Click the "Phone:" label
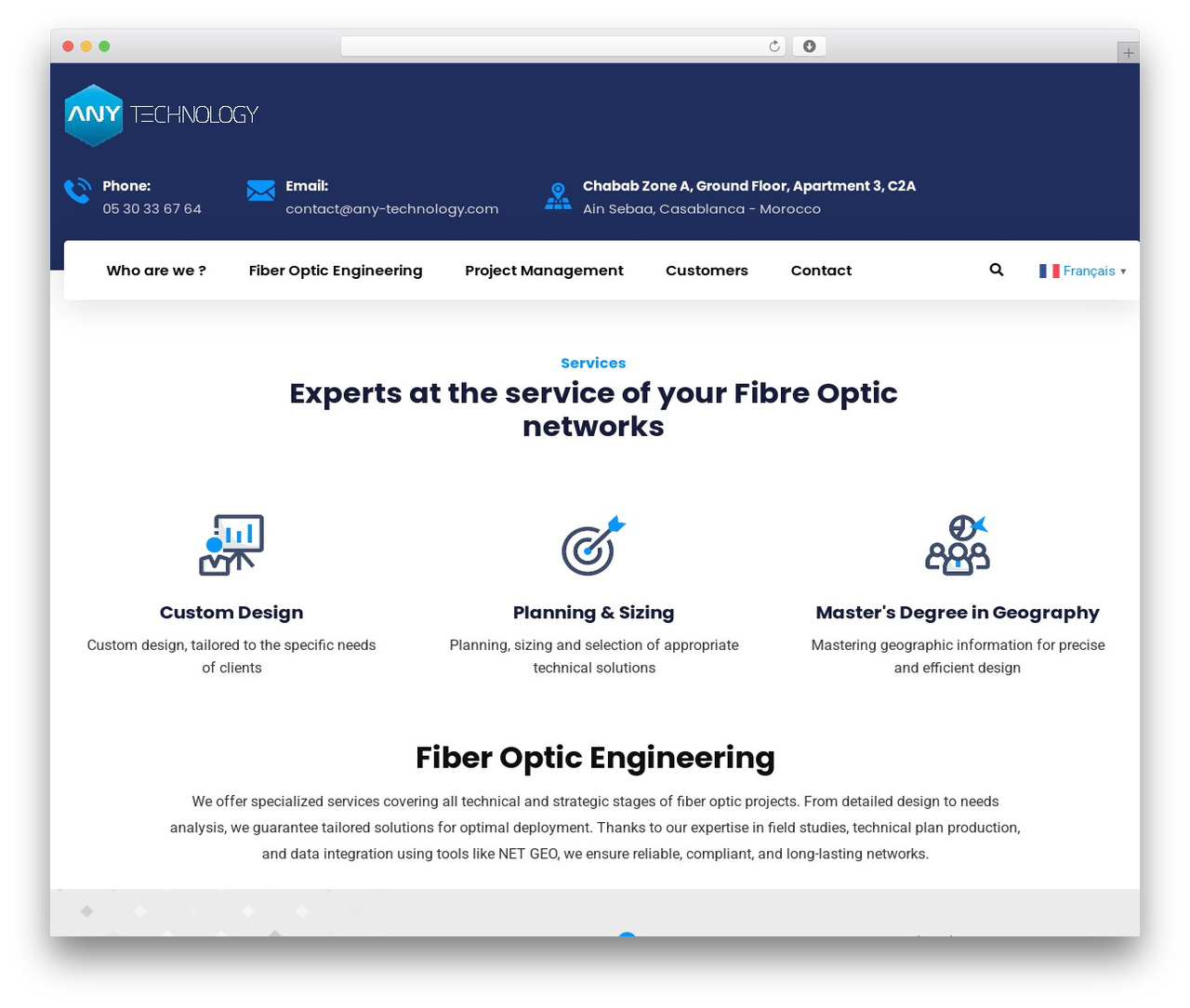The width and height of the screenshot is (1190, 1008). 126,186
